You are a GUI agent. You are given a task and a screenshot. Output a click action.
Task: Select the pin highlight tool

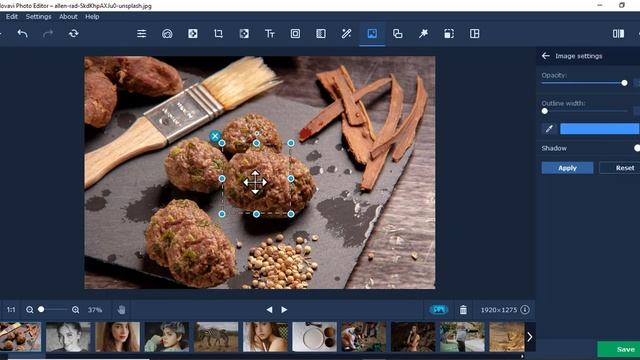(x=423, y=33)
